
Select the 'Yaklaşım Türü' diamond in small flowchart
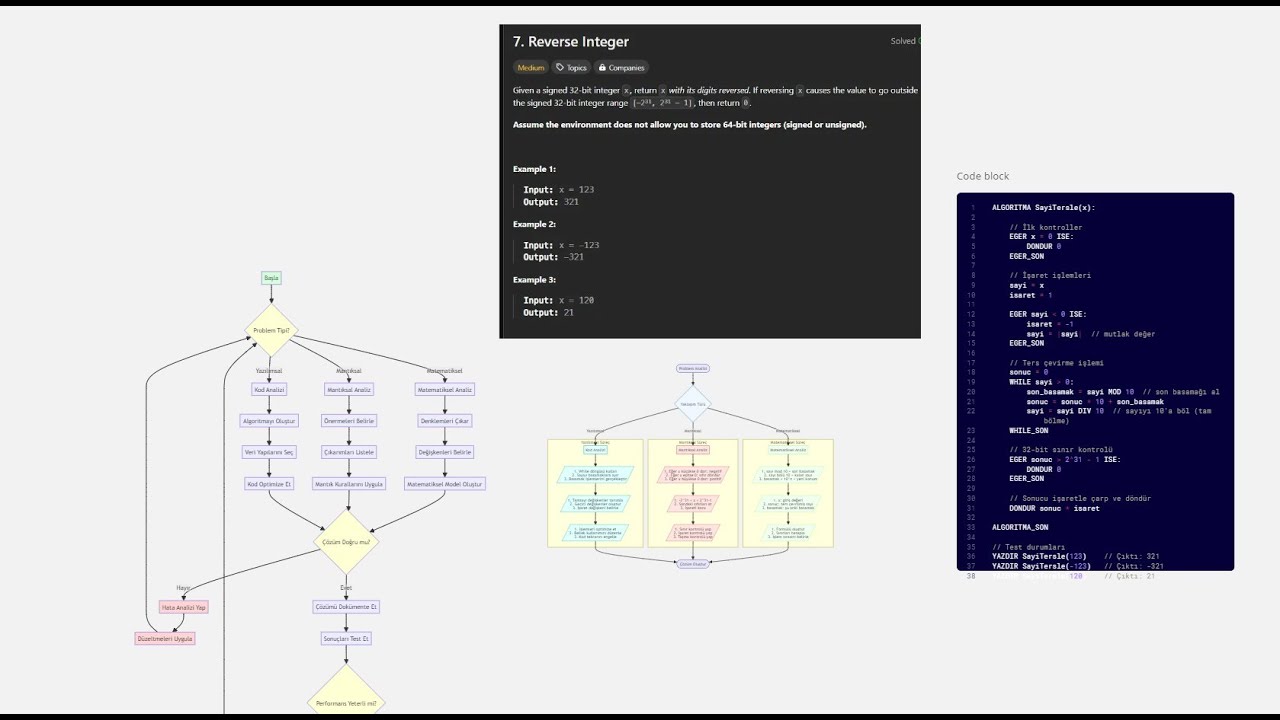coord(692,404)
